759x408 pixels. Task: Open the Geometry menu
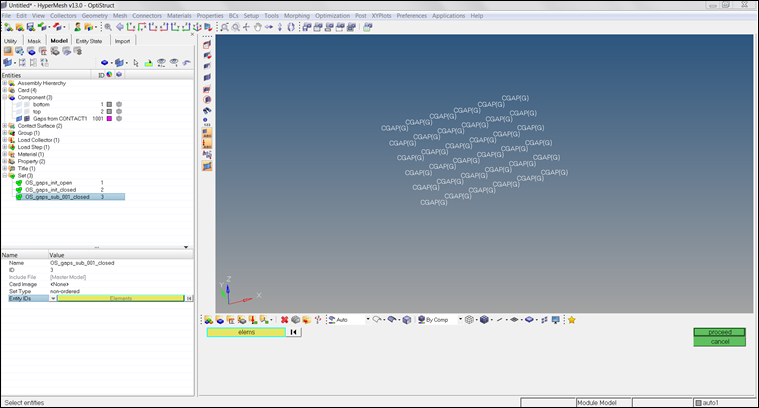pyautogui.click(x=94, y=16)
